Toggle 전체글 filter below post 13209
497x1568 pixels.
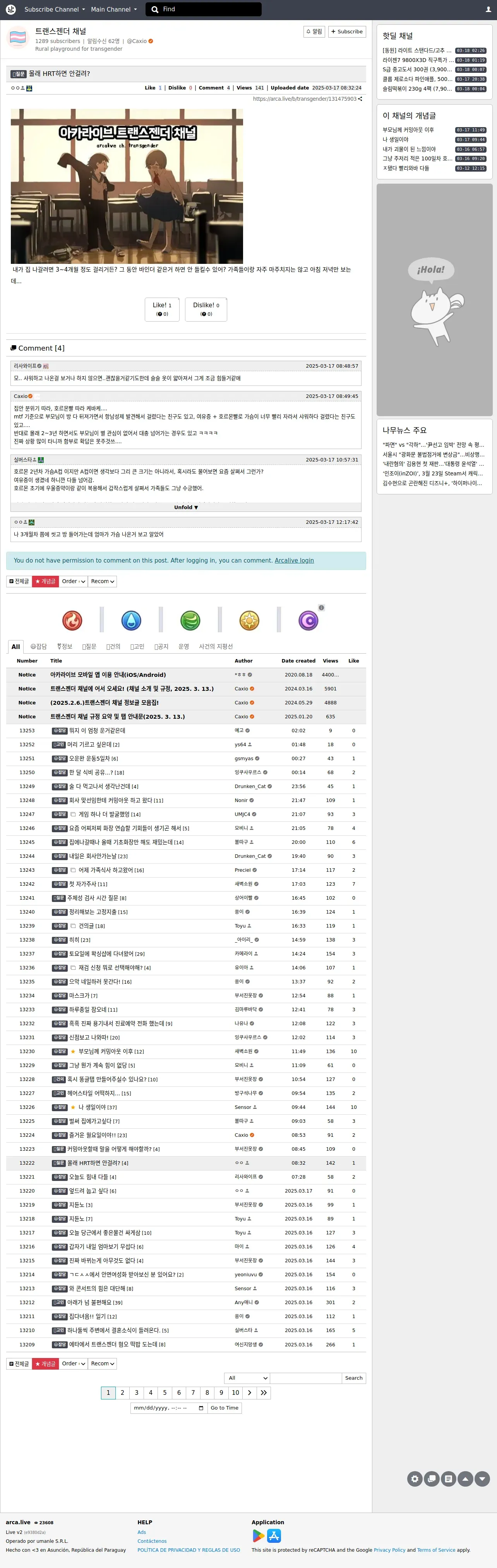click(x=19, y=1363)
